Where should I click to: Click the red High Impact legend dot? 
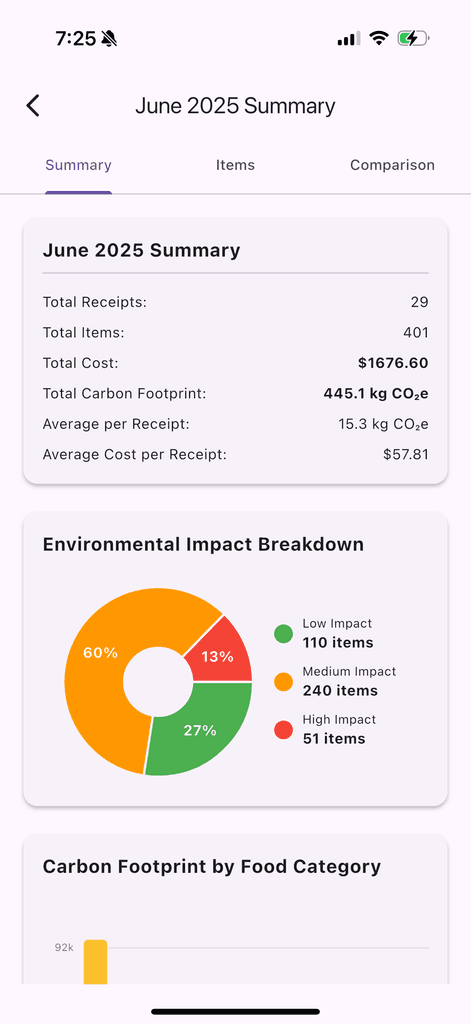point(283,730)
